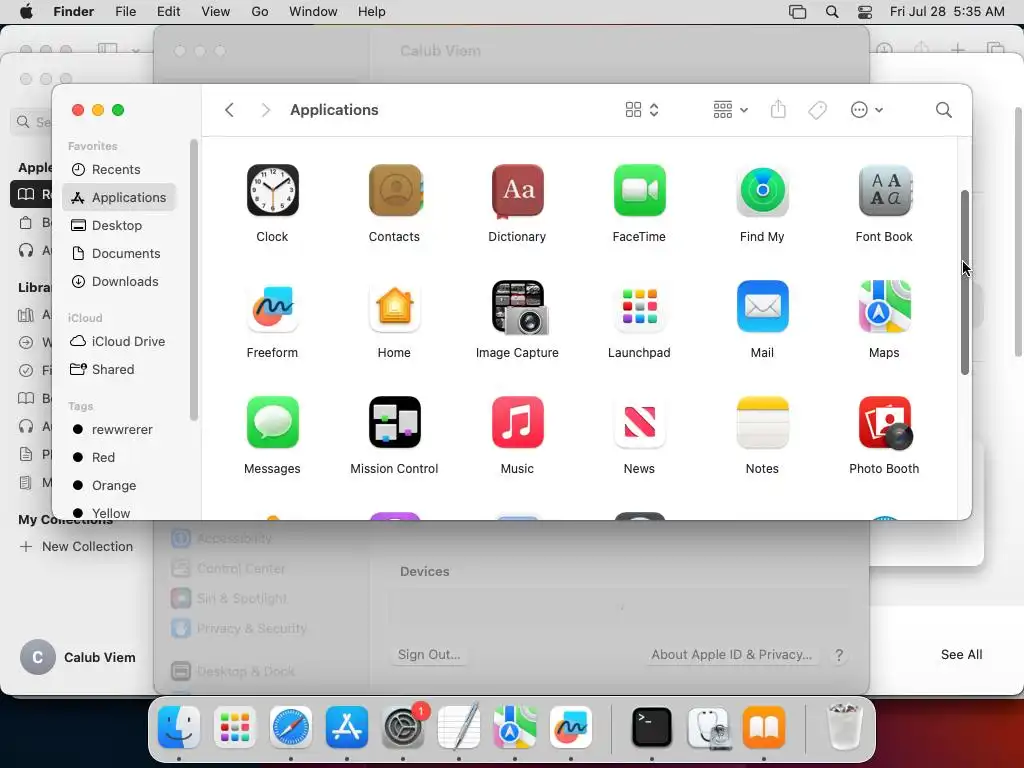Open Terminal from the Dock
The width and height of the screenshot is (1024, 768).
point(652,727)
